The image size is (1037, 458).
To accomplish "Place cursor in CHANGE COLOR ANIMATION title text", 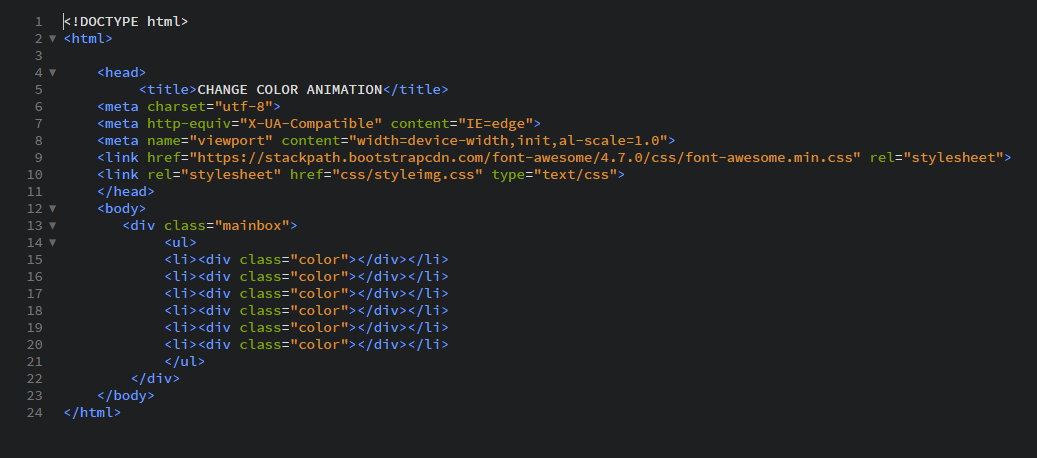I will tap(290, 89).
